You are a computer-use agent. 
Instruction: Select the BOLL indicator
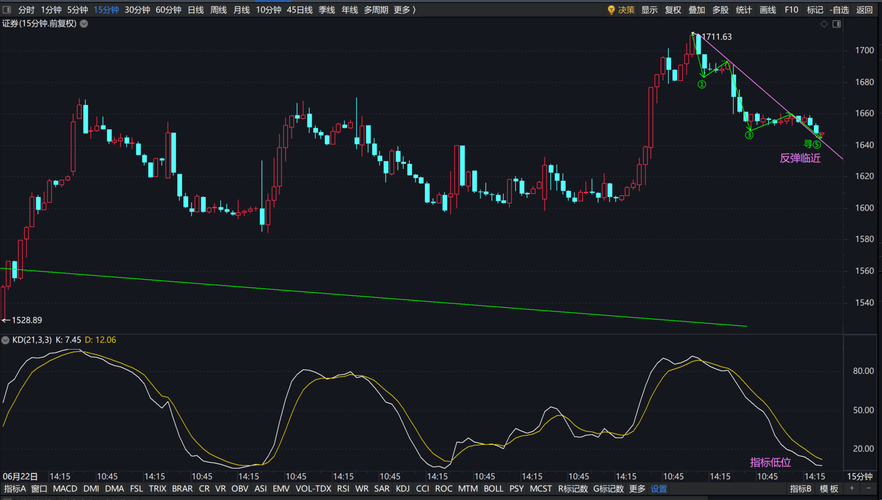pyautogui.click(x=493, y=489)
